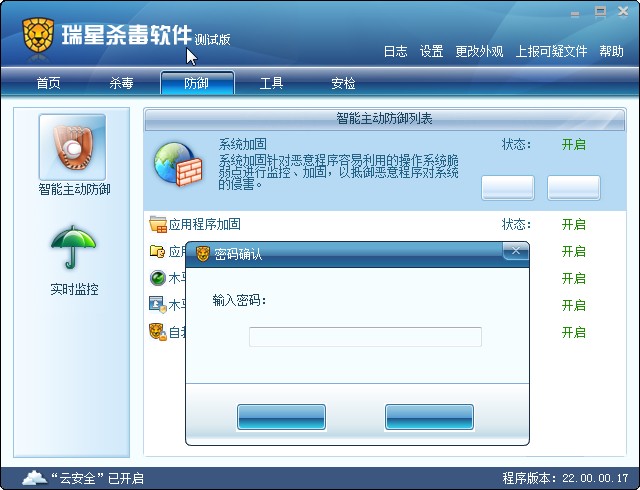Choose 更改外观 in the top menu
The width and height of the screenshot is (640, 490).
(479, 51)
